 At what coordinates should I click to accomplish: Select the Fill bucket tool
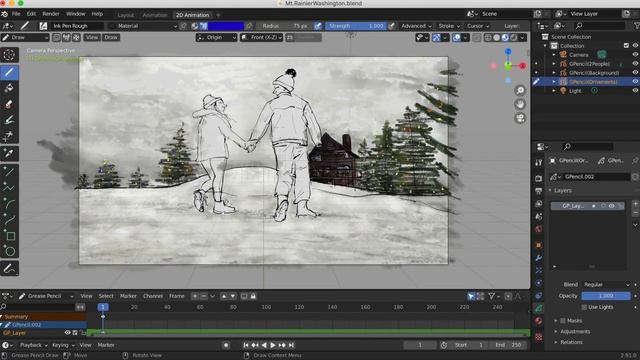(x=9, y=88)
